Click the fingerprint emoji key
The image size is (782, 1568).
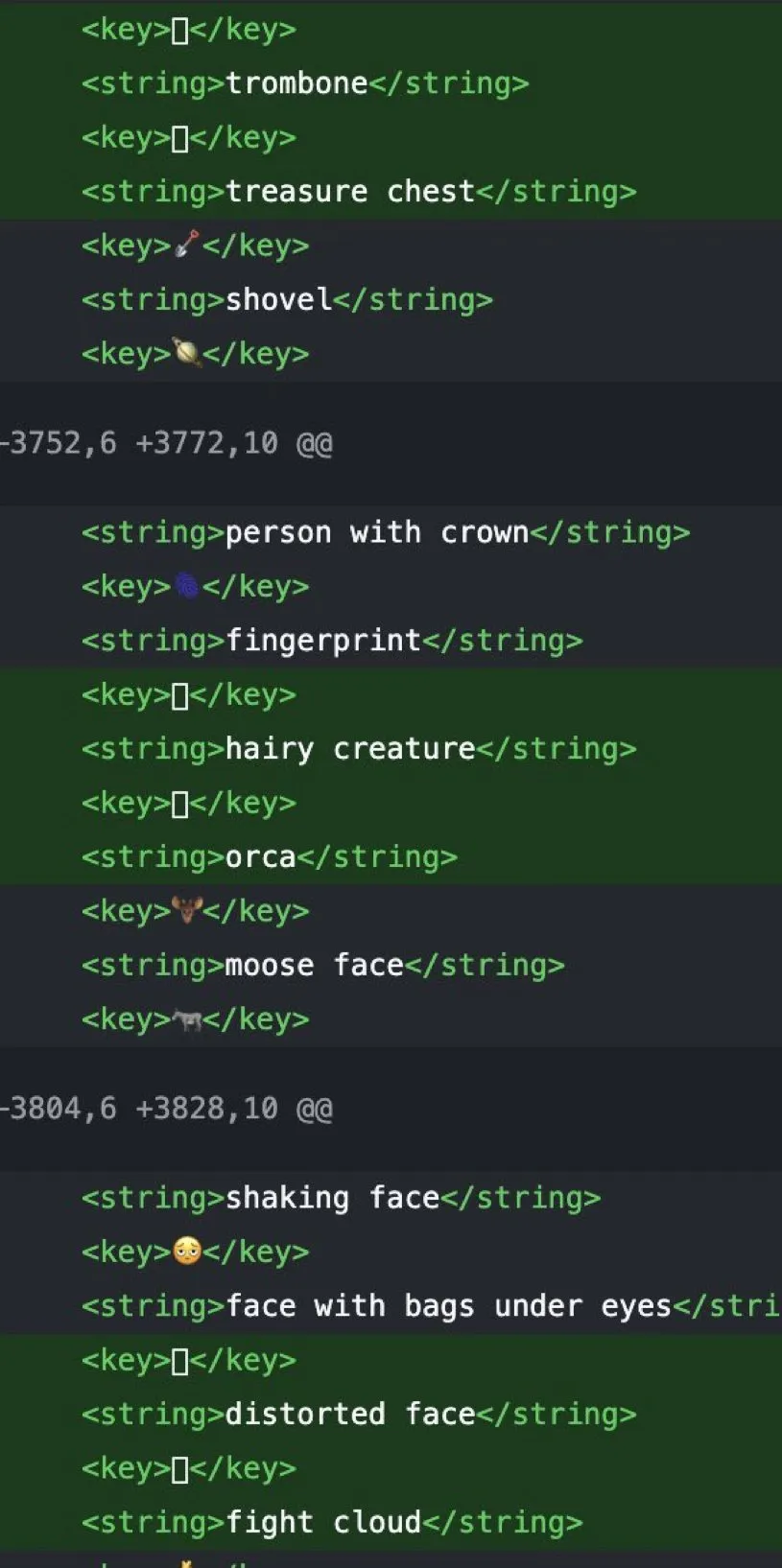coord(186,585)
